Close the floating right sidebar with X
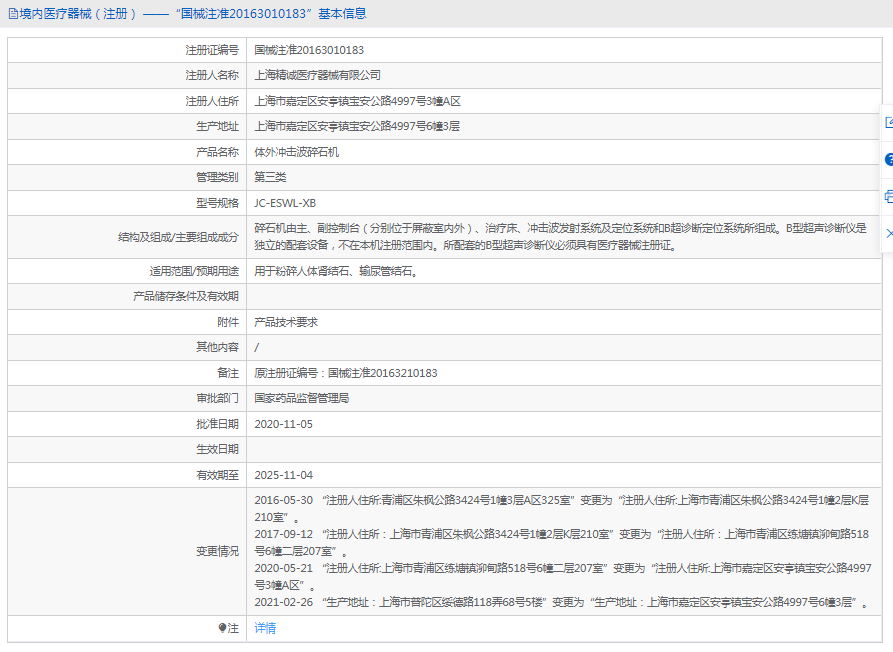The height and width of the screenshot is (652, 893). click(x=888, y=232)
